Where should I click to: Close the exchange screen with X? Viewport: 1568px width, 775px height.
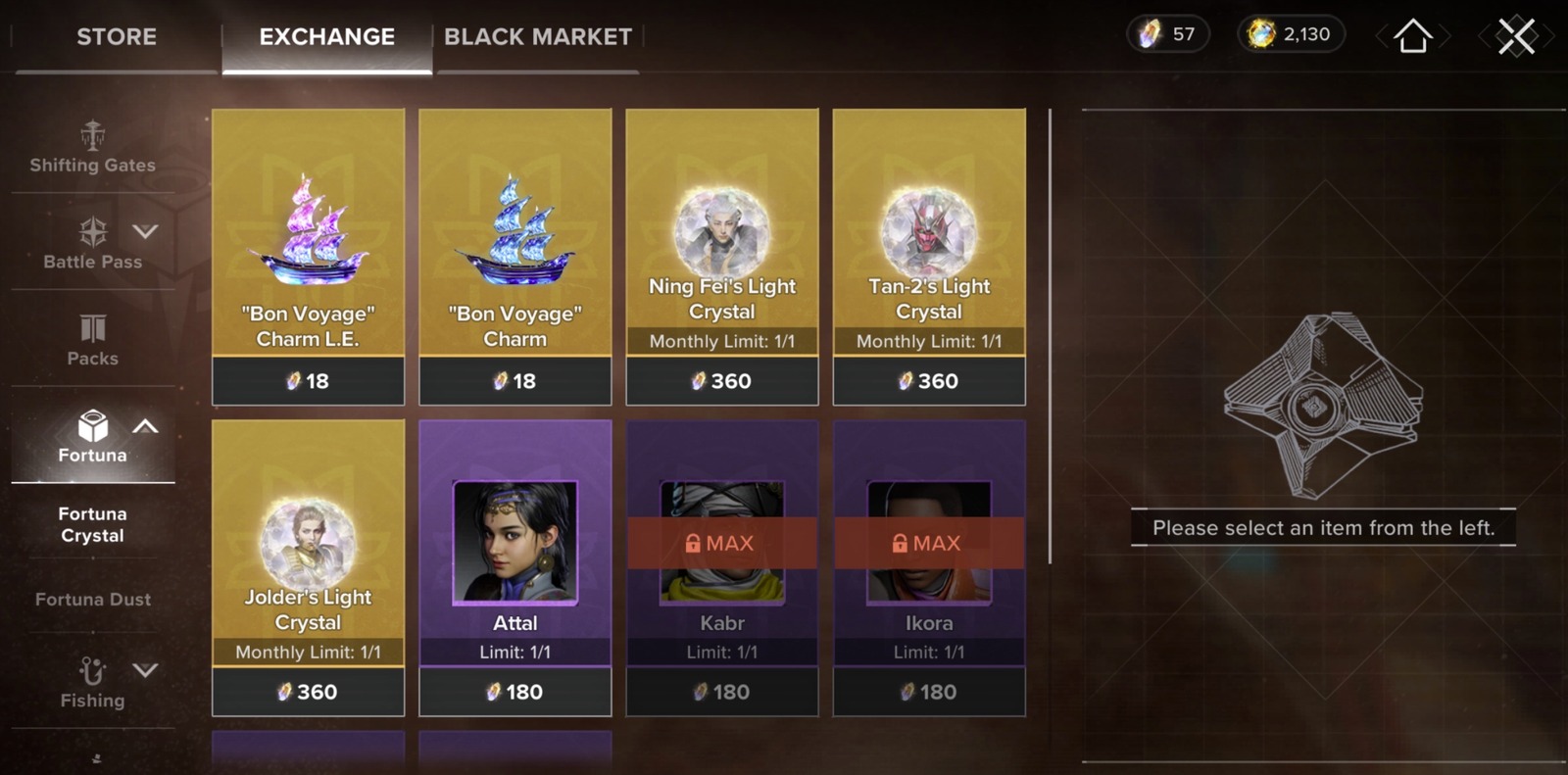(x=1516, y=36)
